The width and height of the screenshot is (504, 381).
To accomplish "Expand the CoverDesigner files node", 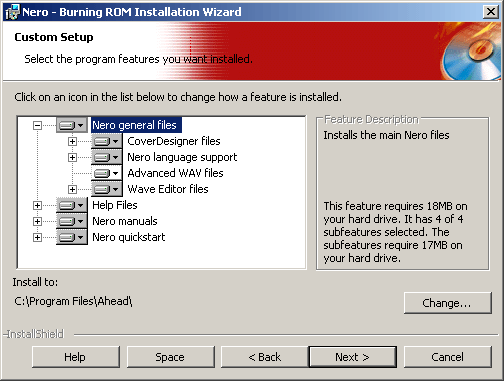I will coord(72,141).
